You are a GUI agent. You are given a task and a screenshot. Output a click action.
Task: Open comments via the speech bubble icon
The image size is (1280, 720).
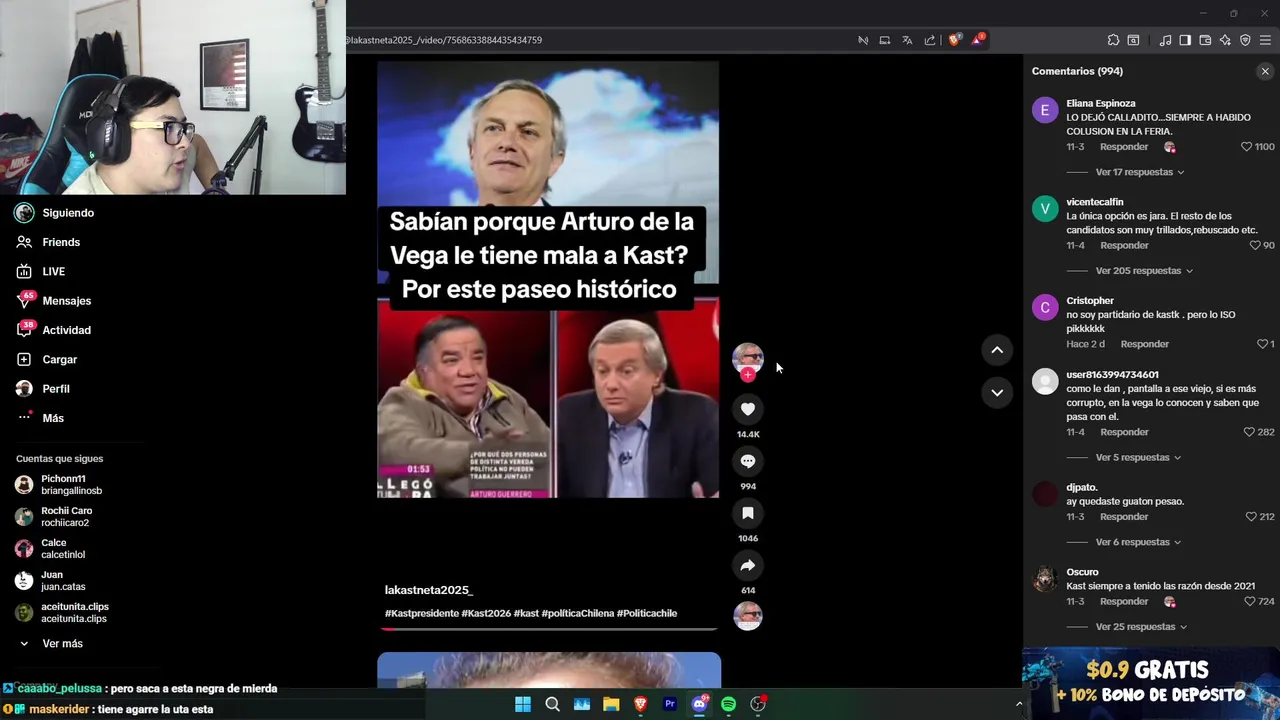click(747, 461)
